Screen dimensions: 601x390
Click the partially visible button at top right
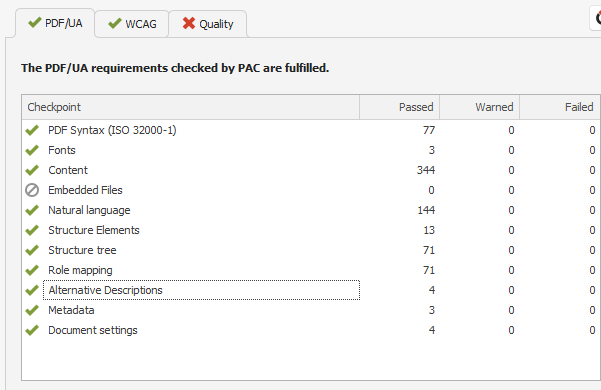[595, 18]
